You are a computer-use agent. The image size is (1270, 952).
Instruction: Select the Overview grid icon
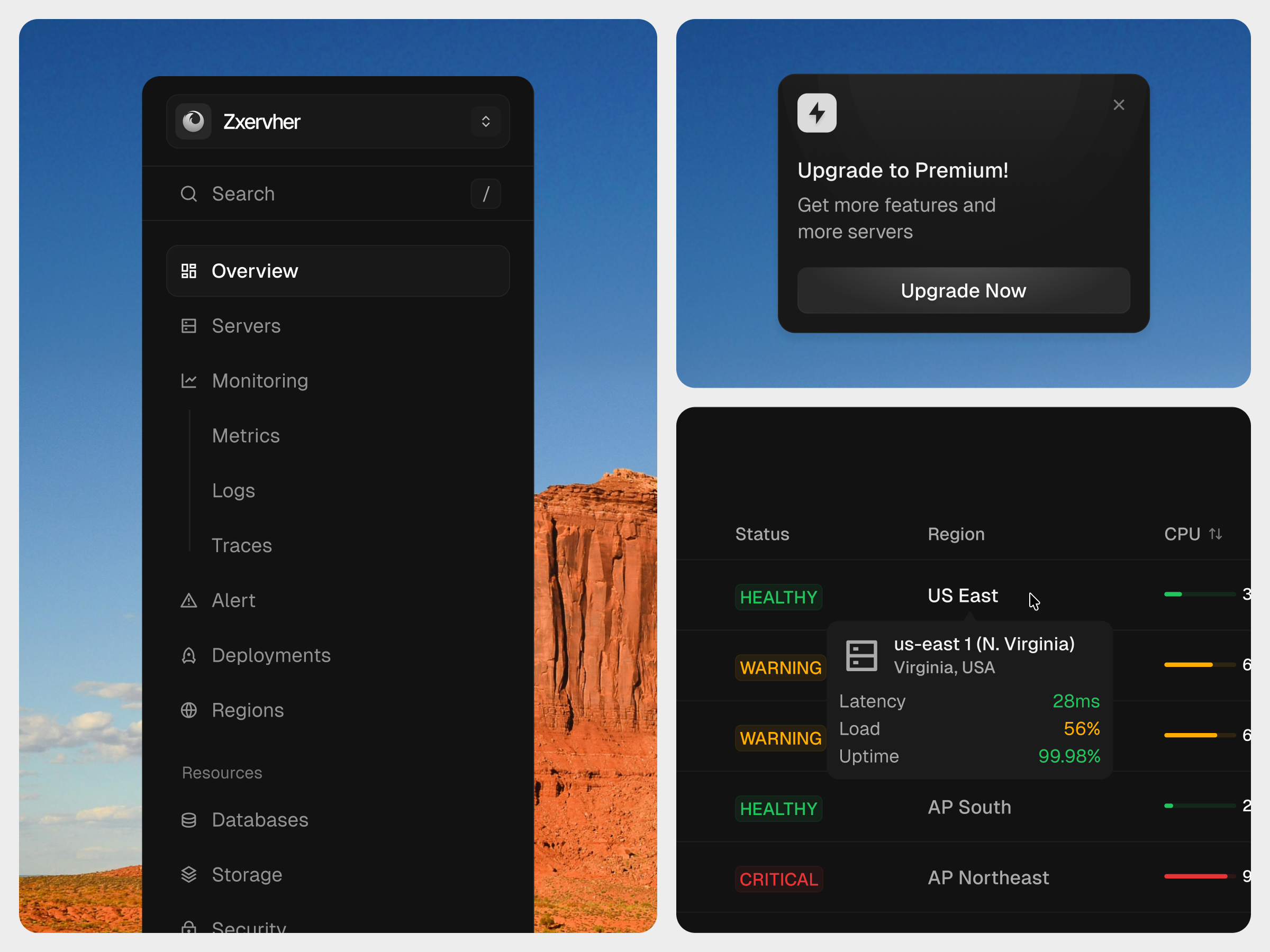pos(189,270)
